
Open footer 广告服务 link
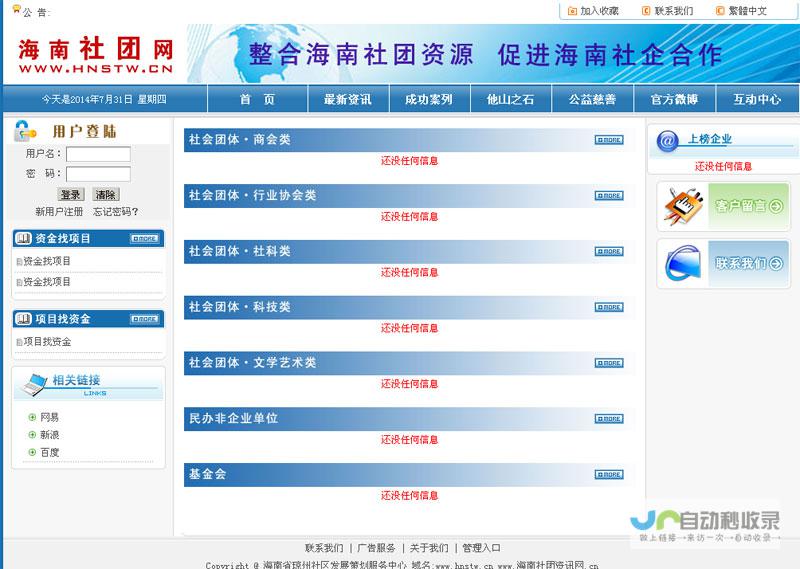377,548
